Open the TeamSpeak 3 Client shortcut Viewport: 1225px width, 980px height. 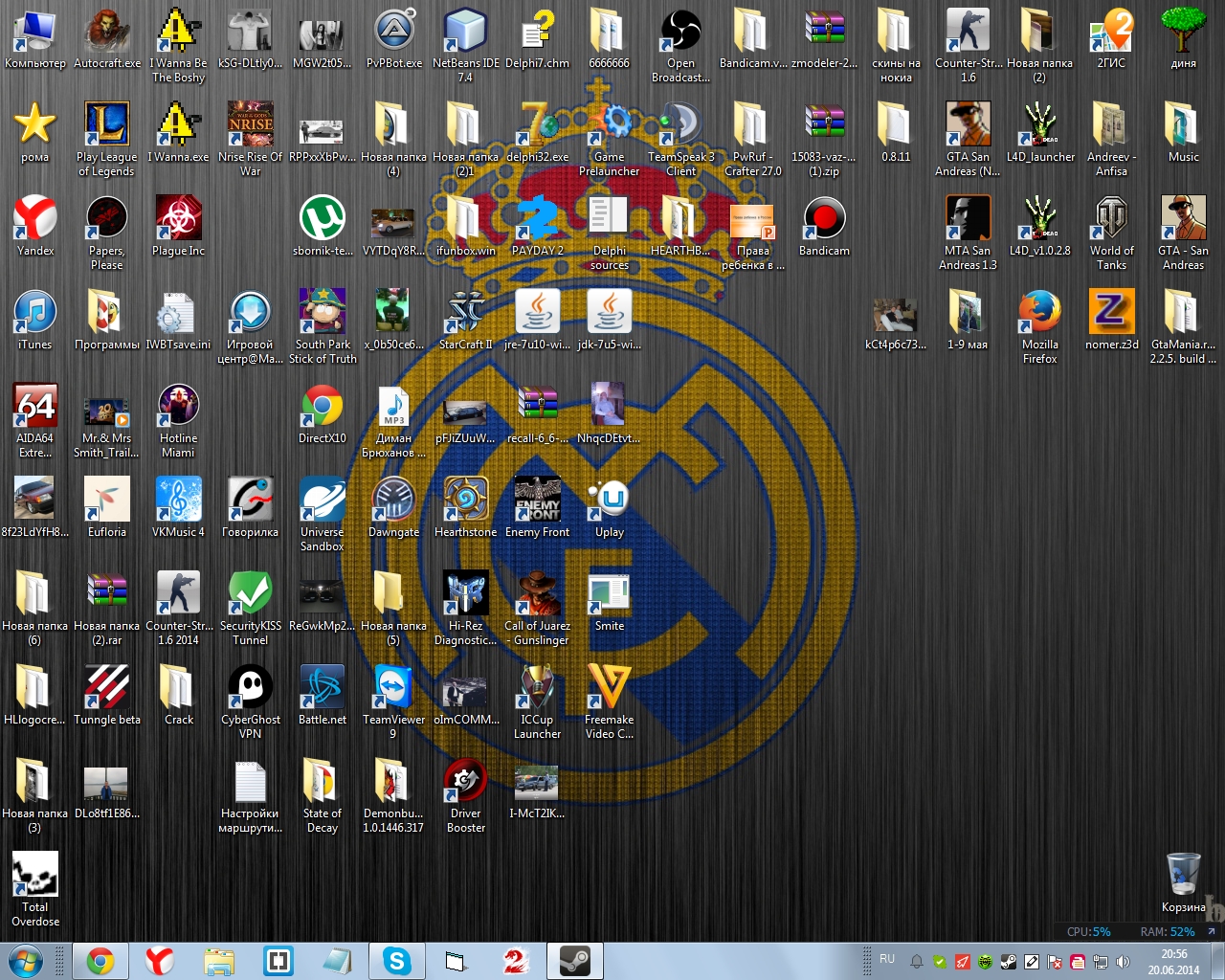(x=680, y=140)
